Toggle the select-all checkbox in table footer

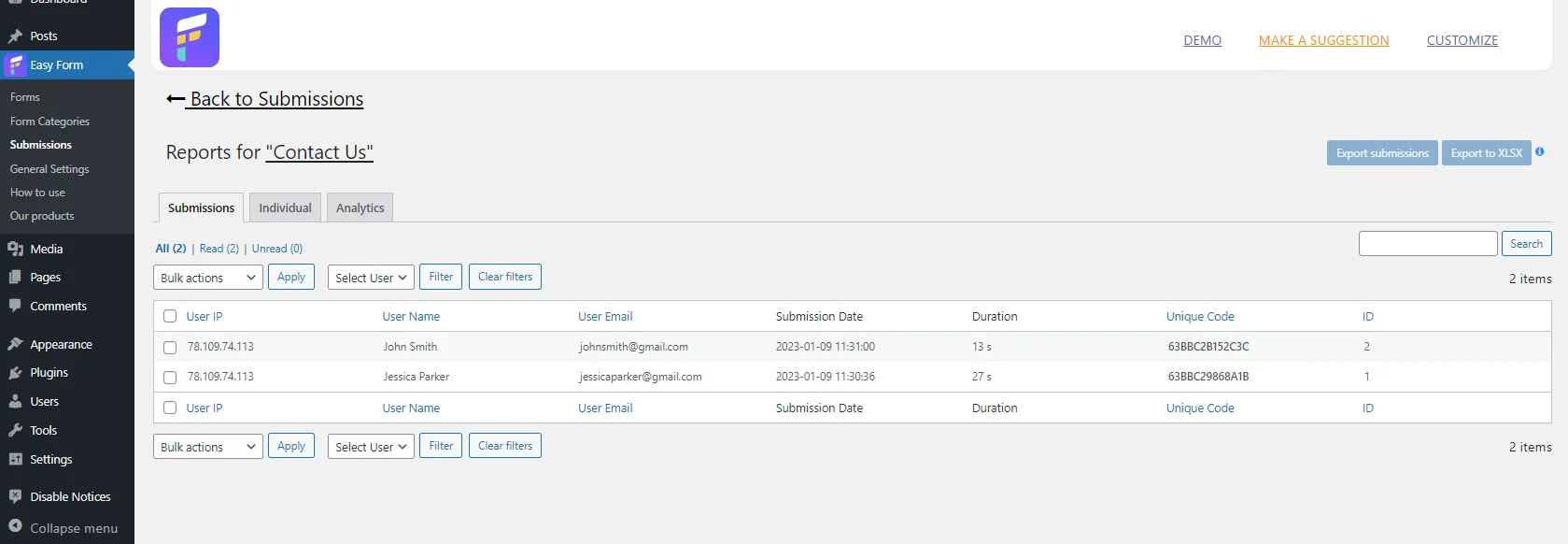pos(170,408)
